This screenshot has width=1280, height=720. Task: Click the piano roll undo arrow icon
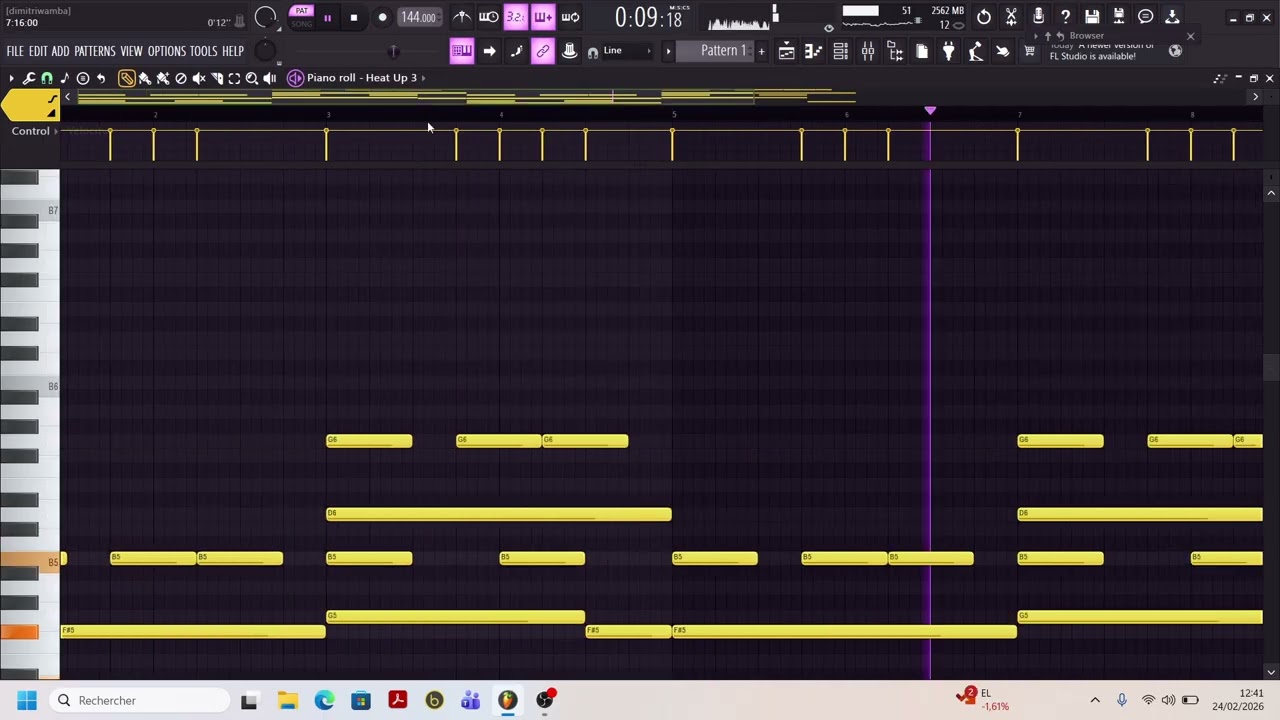coord(101,78)
